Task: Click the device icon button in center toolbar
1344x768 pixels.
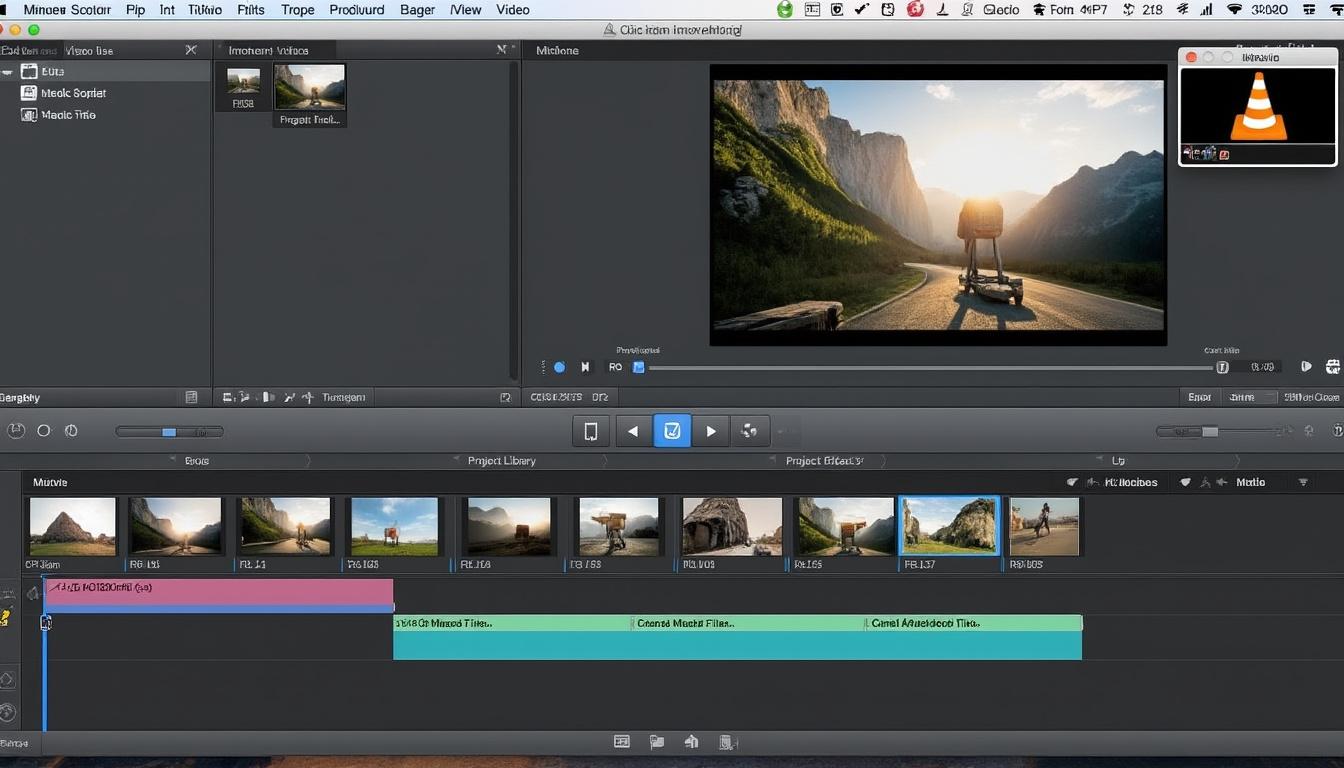Action: pos(591,431)
